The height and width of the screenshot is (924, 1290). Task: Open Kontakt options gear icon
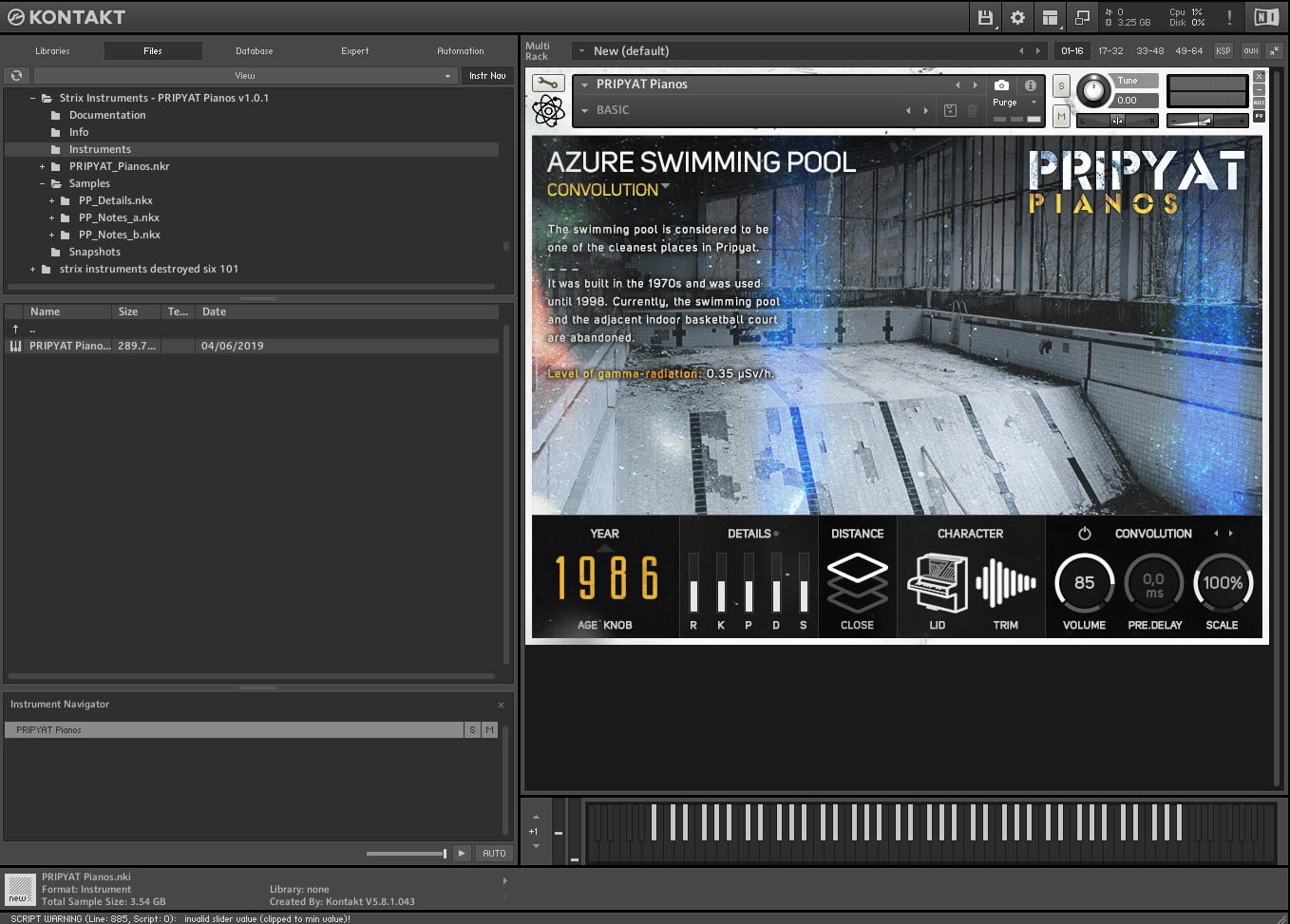tap(1017, 17)
